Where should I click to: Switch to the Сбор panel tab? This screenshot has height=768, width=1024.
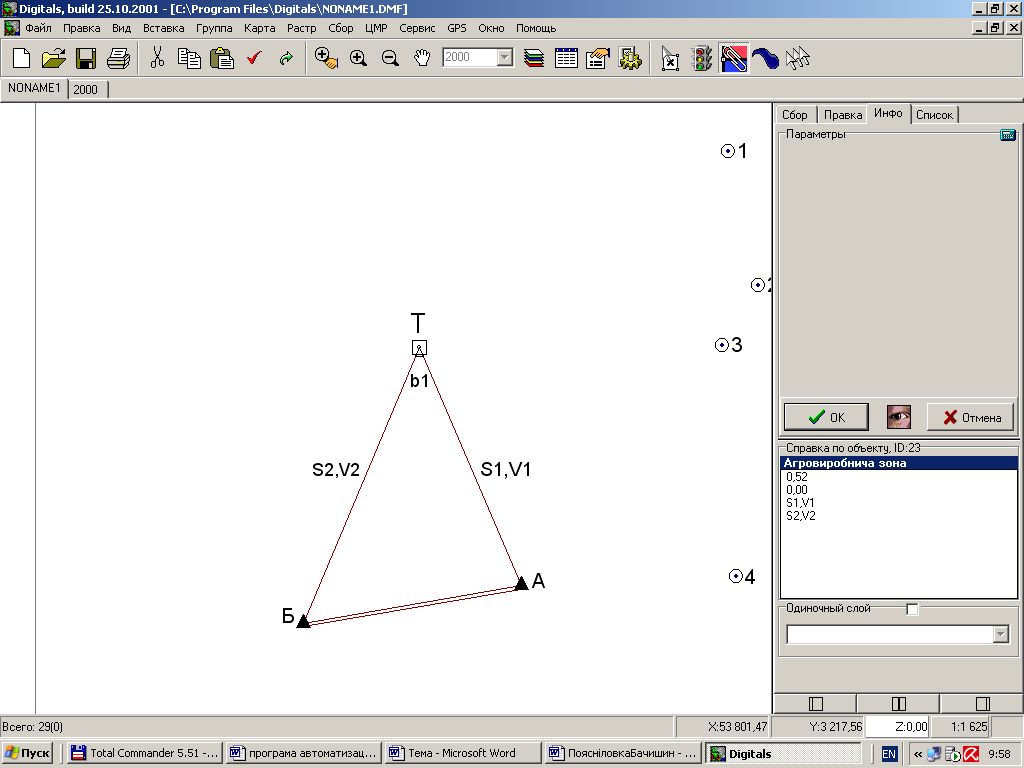tap(795, 115)
